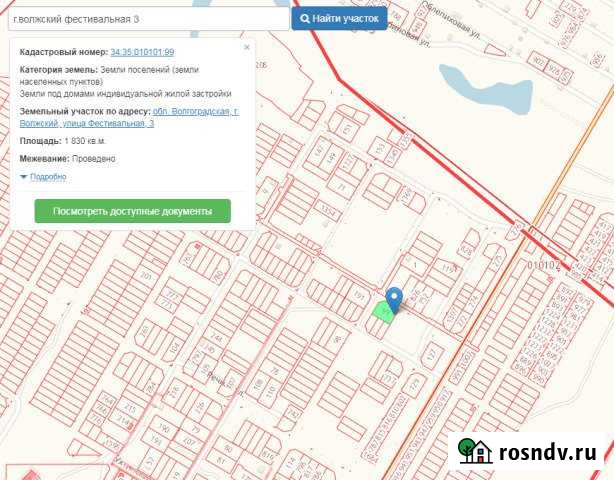Select parcel 201 on the map
This screenshot has height=480, width=614.
coord(146,276)
